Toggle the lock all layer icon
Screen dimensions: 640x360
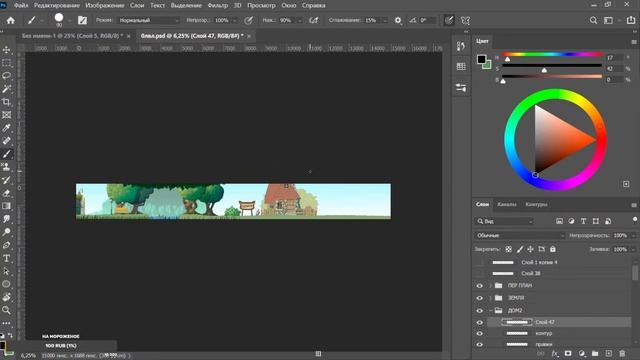(553, 249)
